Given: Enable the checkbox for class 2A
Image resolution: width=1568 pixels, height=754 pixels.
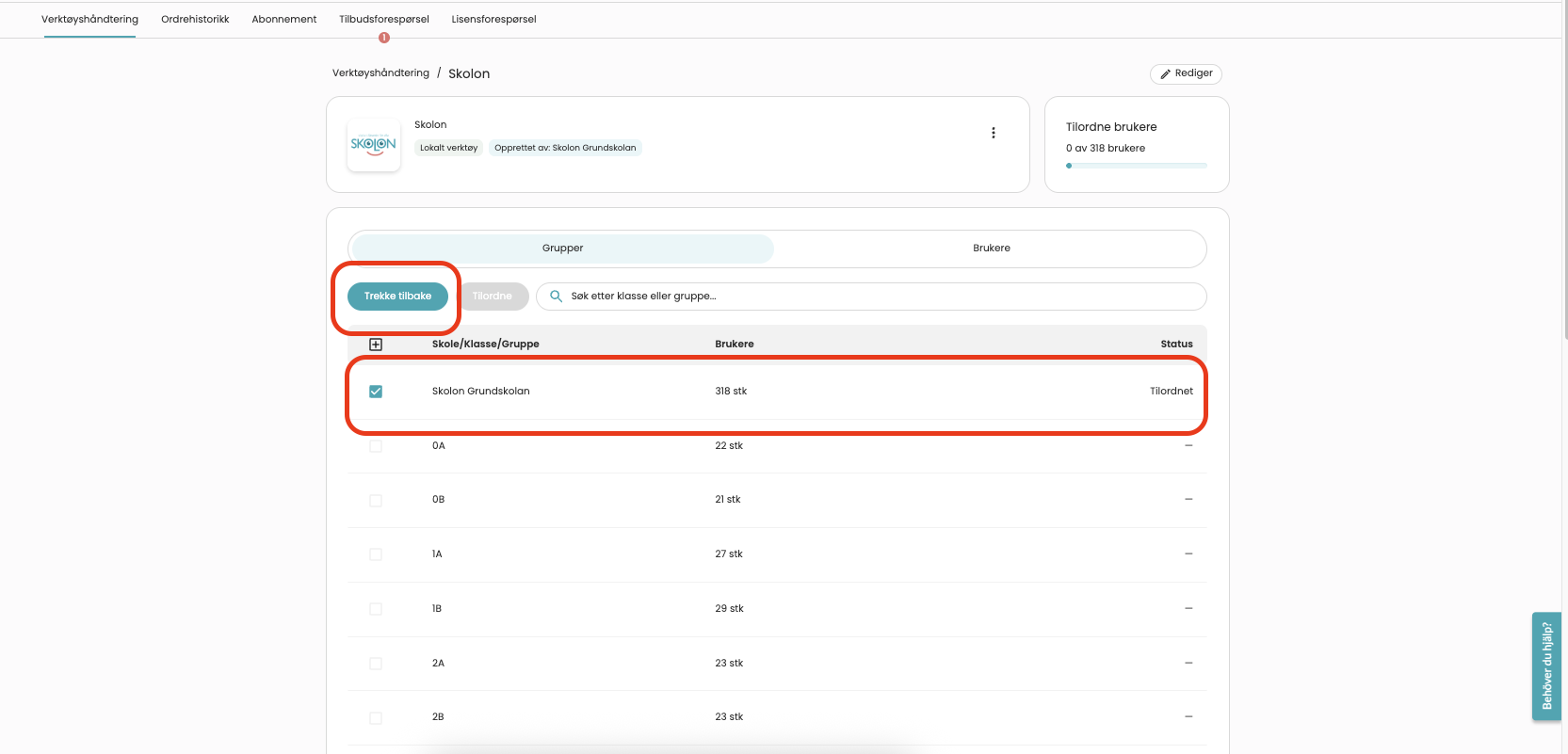Looking at the screenshot, I should tap(376, 664).
